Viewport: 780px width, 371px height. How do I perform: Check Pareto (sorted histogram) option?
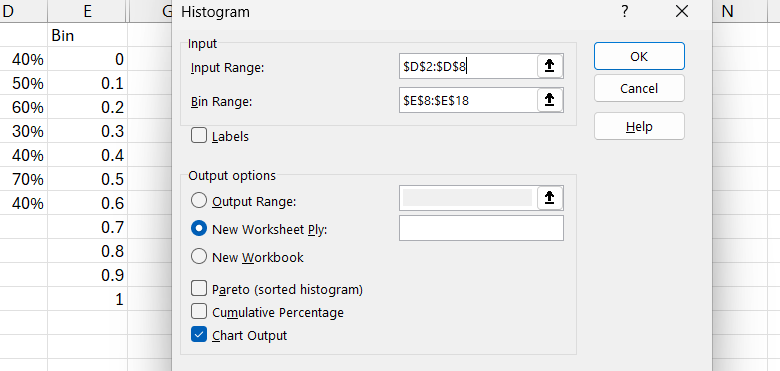click(x=199, y=288)
